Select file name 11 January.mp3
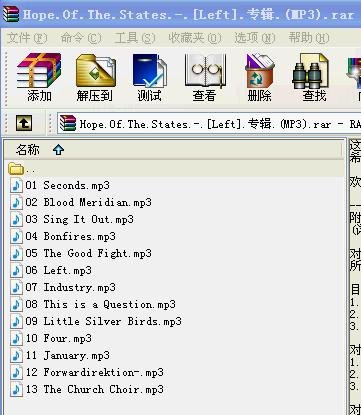The image size is (361, 415). [x=68, y=355]
